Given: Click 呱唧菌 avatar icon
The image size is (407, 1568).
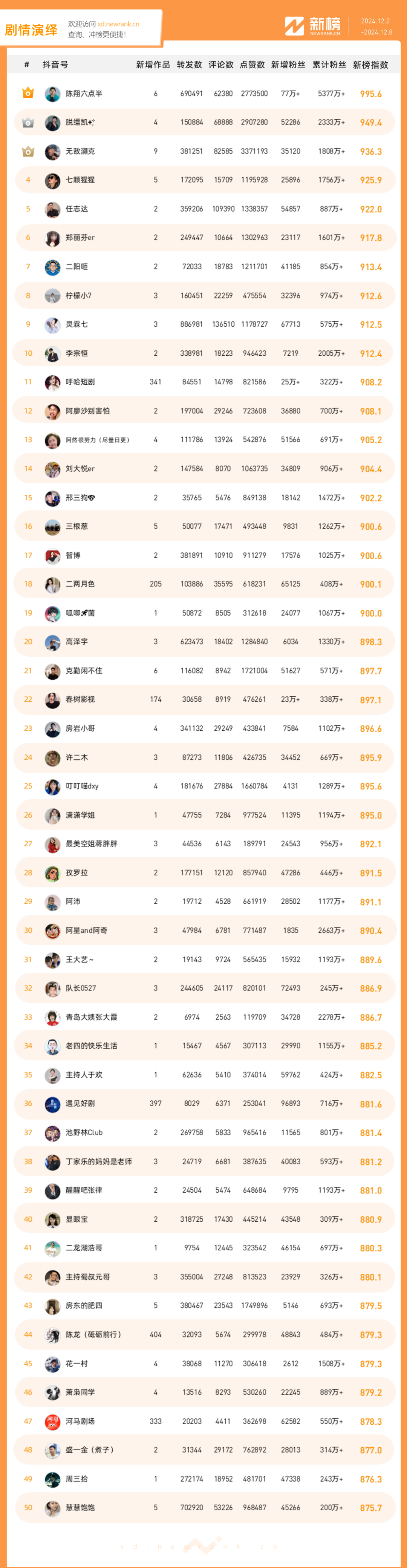Looking at the screenshot, I should (x=52, y=614).
